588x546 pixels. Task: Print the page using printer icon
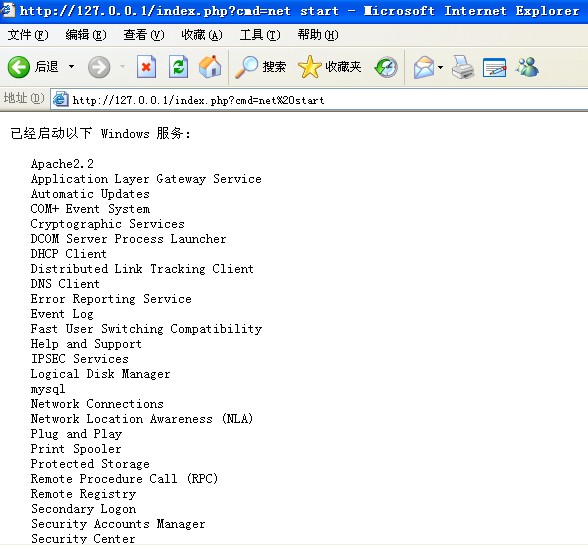(x=463, y=67)
